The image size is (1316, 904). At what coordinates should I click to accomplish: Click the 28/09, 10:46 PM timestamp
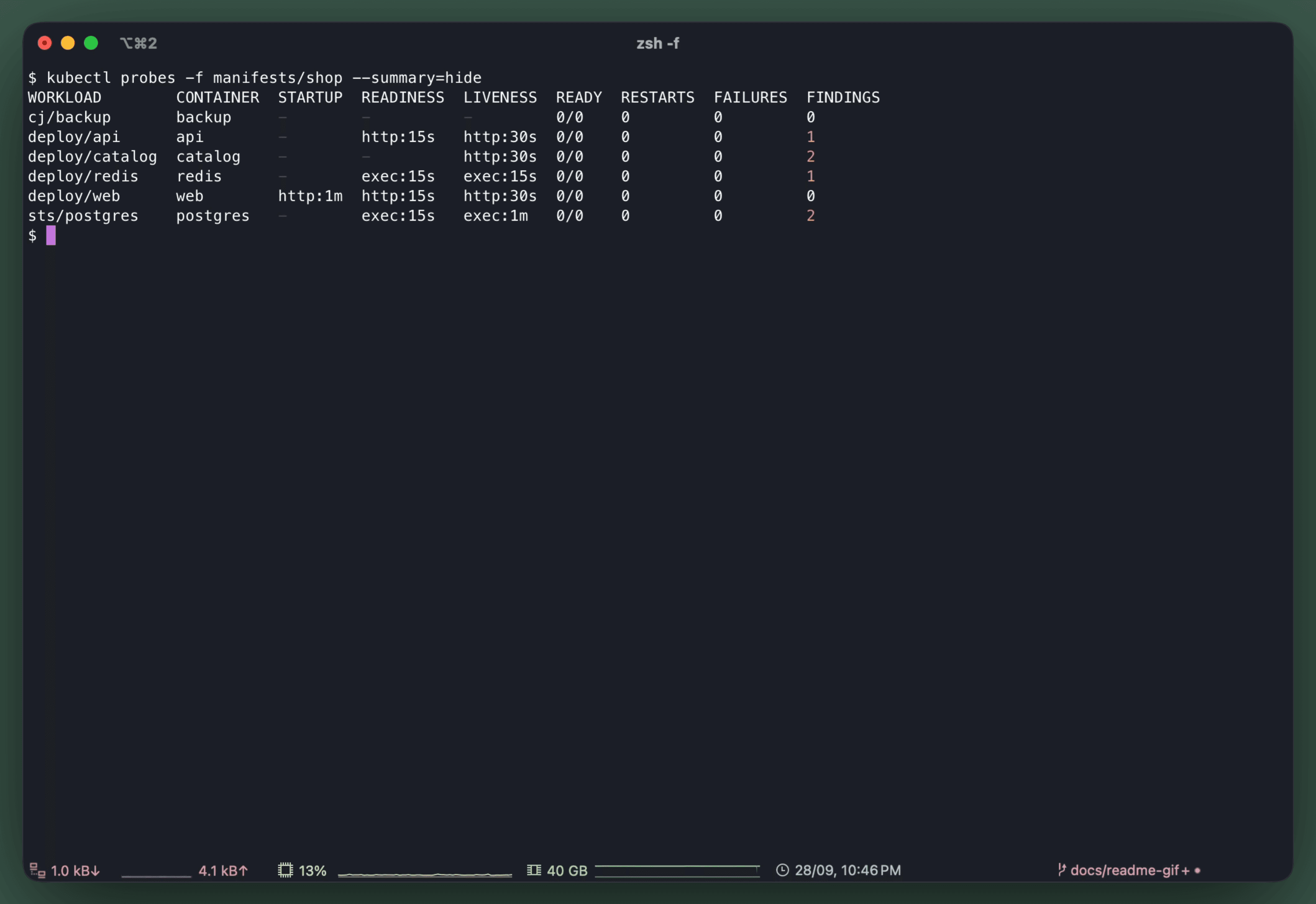point(847,870)
